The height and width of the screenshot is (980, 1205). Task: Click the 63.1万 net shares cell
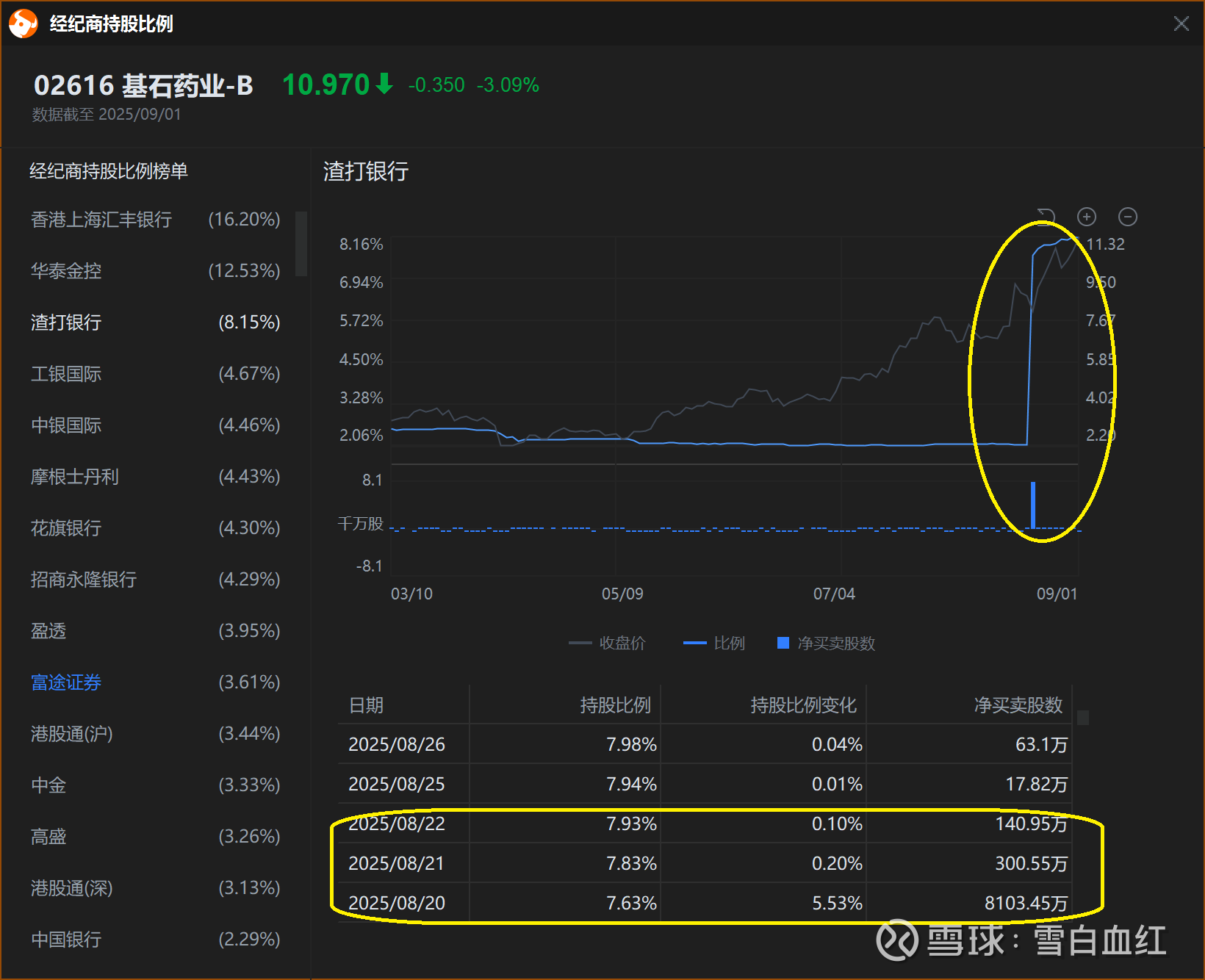(1041, 744)
